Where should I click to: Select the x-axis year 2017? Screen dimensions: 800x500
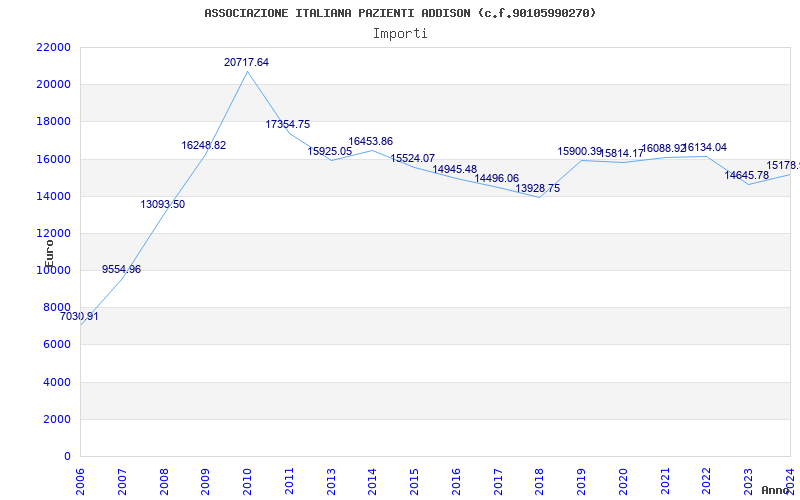(498, 481)
